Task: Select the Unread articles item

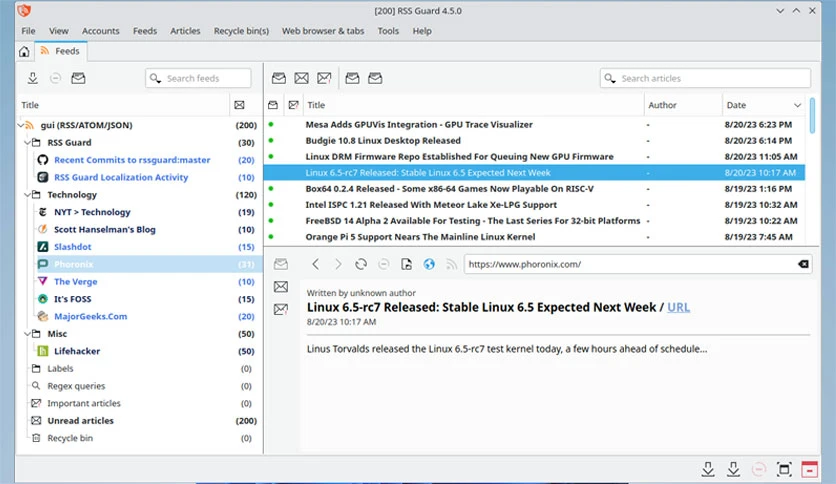Action: tap(81, 421)
